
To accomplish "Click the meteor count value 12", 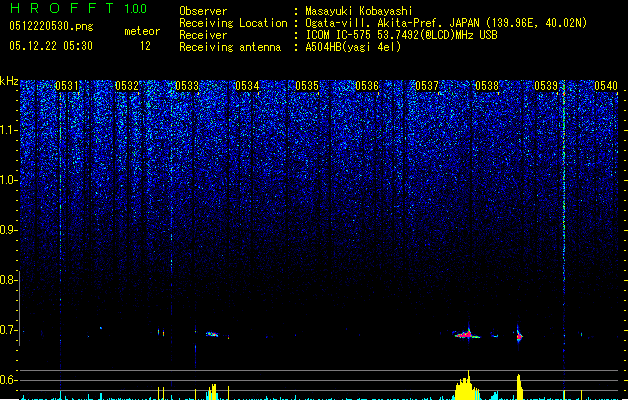I will pyautogui.click(x=145, y=46).
